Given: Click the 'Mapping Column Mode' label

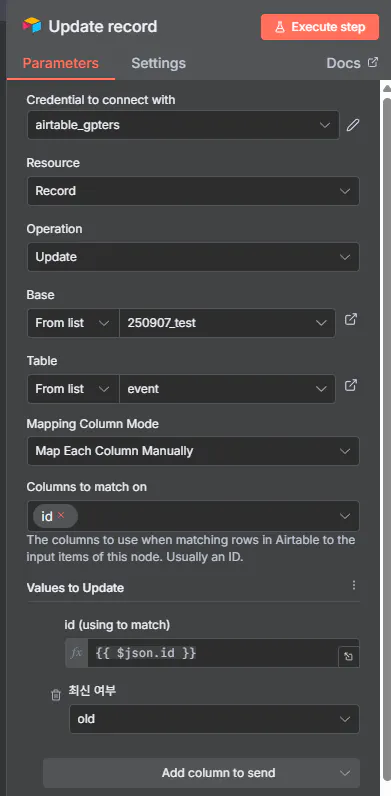Looking at the screenshot, I should [92, 423].
